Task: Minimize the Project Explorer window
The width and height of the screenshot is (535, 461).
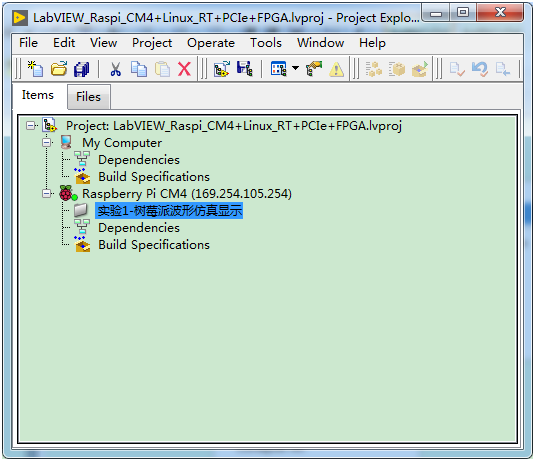Action: (435, 14)
